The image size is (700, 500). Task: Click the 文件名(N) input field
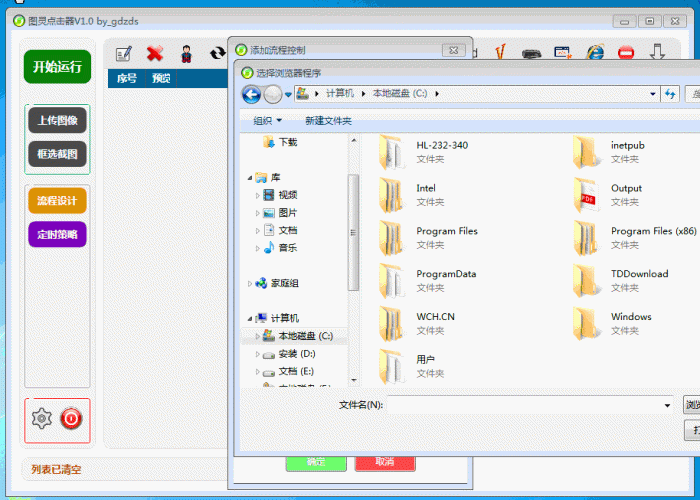(530, 405)
